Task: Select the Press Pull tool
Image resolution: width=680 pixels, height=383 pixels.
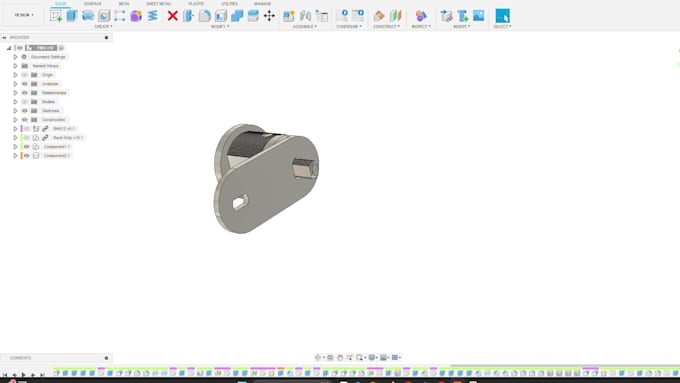Action: [189, 16]
